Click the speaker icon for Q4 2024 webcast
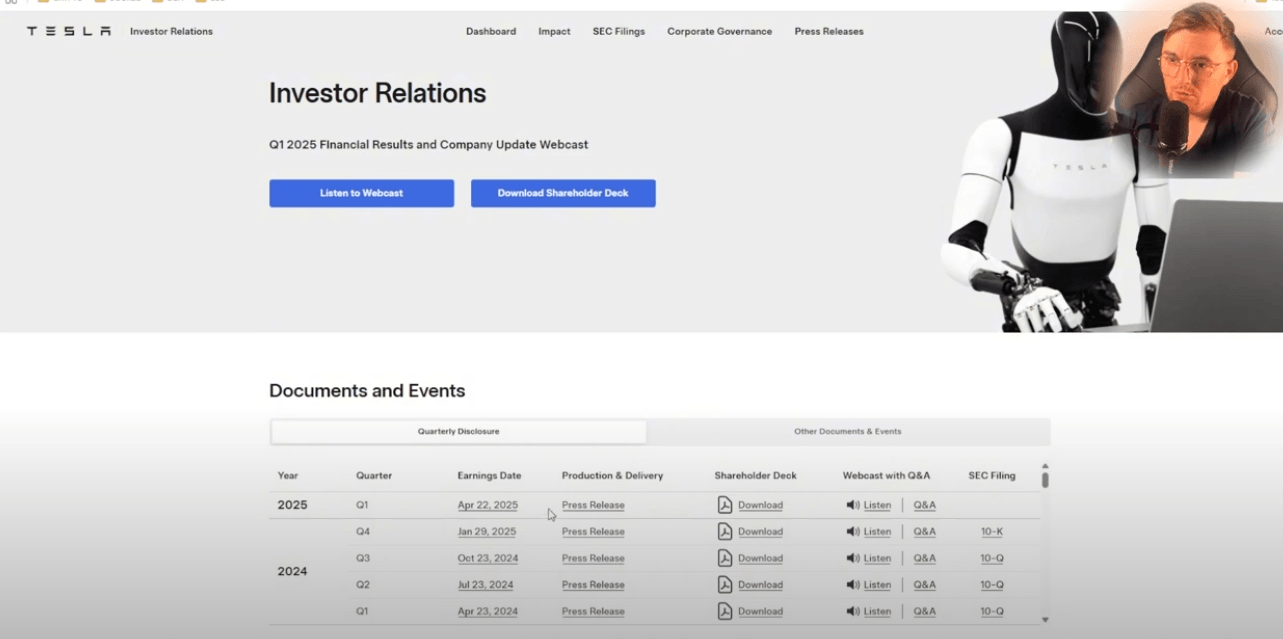 852,532
